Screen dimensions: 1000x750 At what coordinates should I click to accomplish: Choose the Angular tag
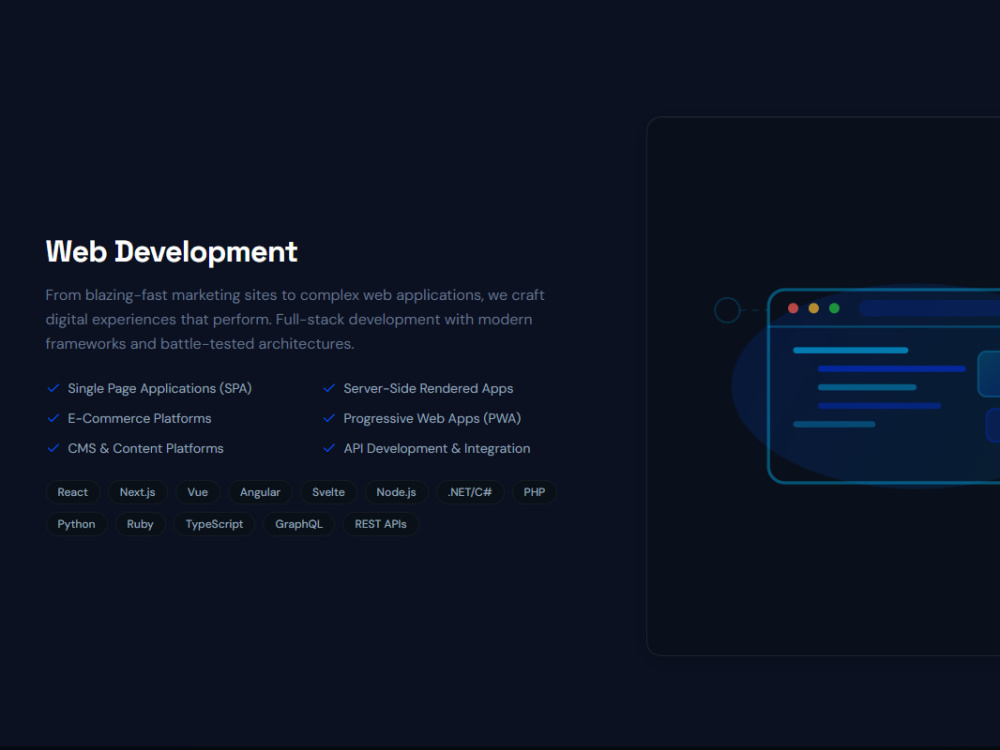coord(260,492)
